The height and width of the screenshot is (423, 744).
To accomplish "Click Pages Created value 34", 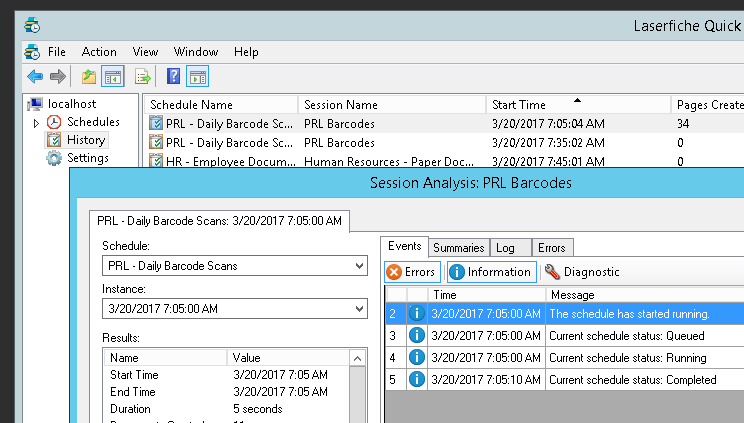I will tap(683, 124).
